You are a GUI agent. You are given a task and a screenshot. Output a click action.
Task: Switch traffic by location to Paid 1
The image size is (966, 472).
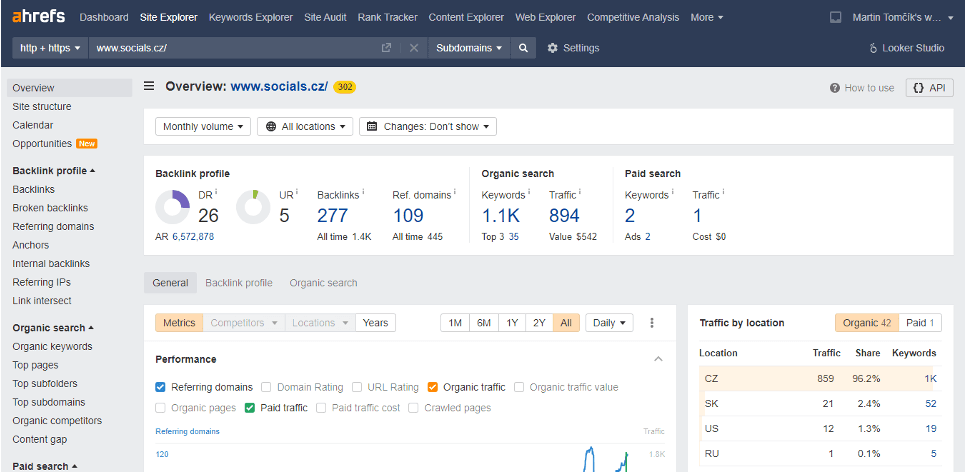920,322
